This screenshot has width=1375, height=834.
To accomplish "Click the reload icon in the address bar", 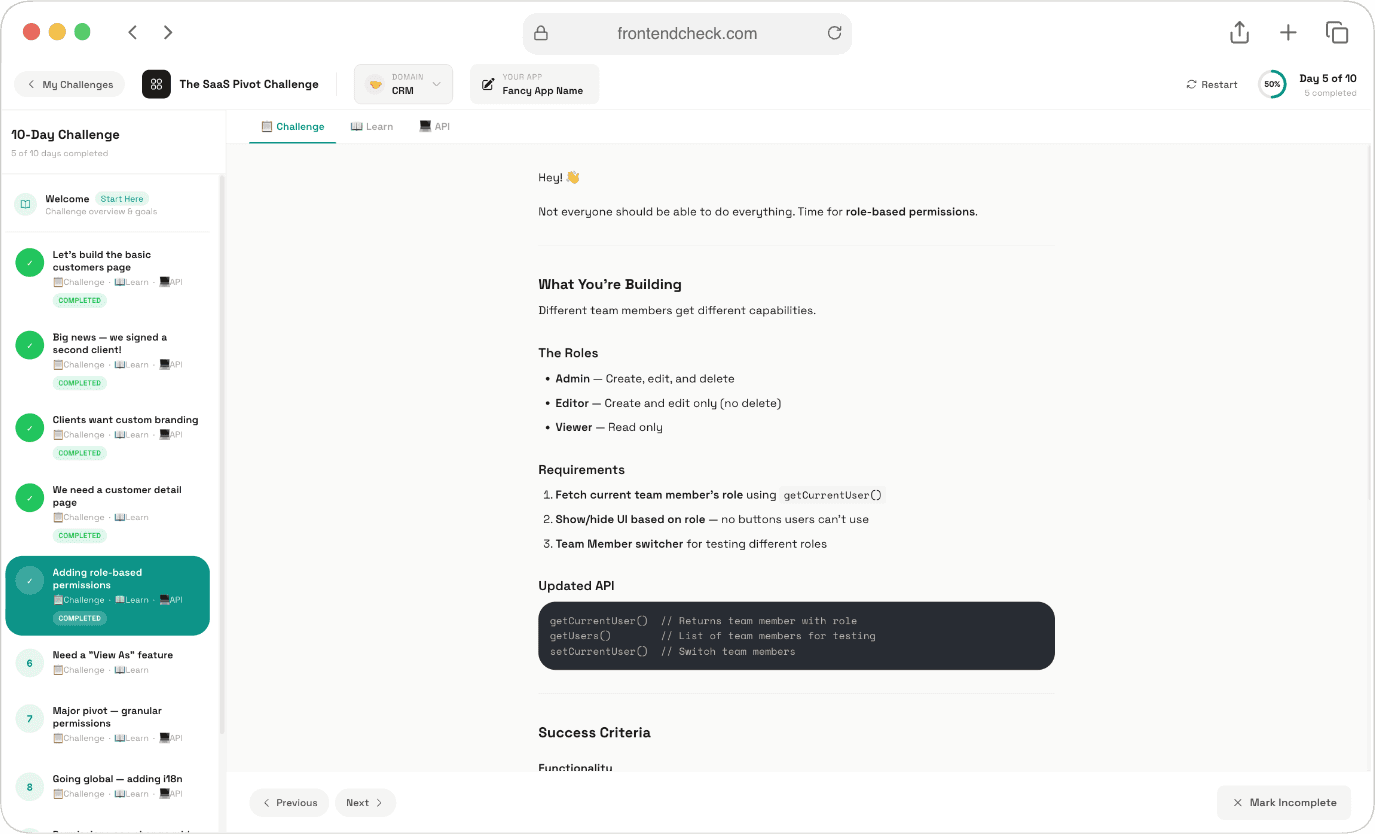I will click(x=834, y=33).
